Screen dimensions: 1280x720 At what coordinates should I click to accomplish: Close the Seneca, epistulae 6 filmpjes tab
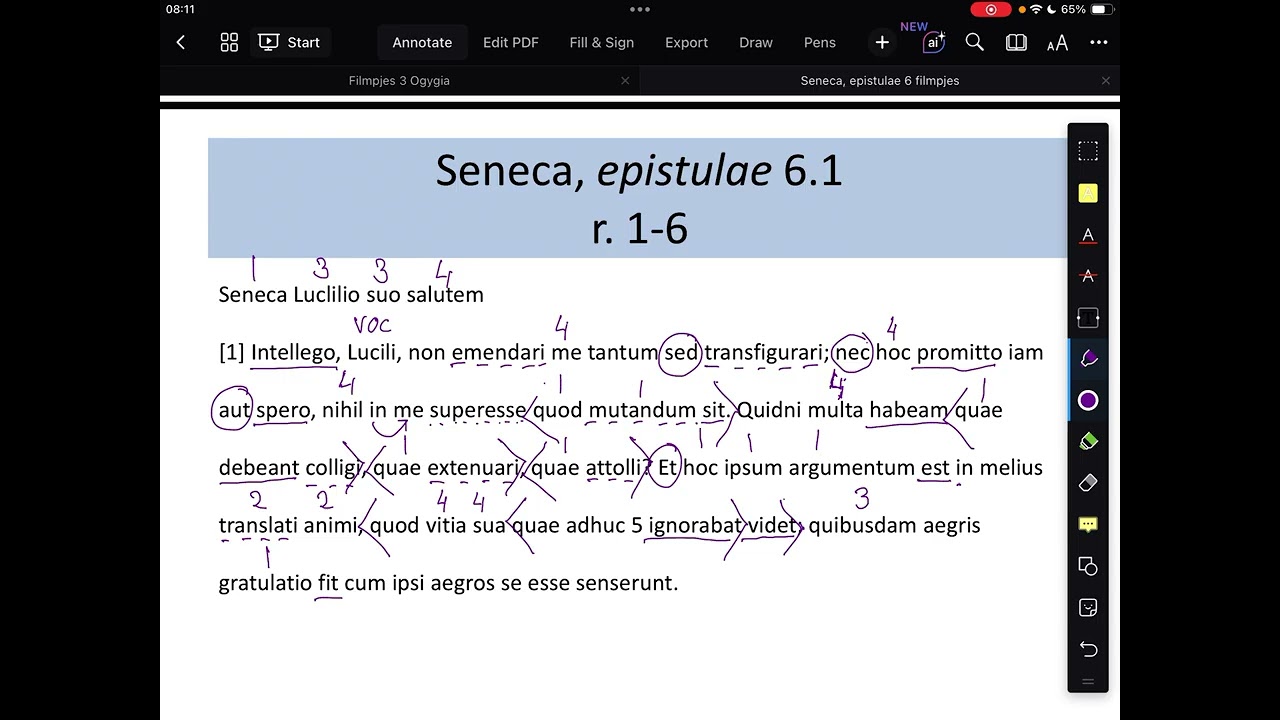(x=1105, y=81)
